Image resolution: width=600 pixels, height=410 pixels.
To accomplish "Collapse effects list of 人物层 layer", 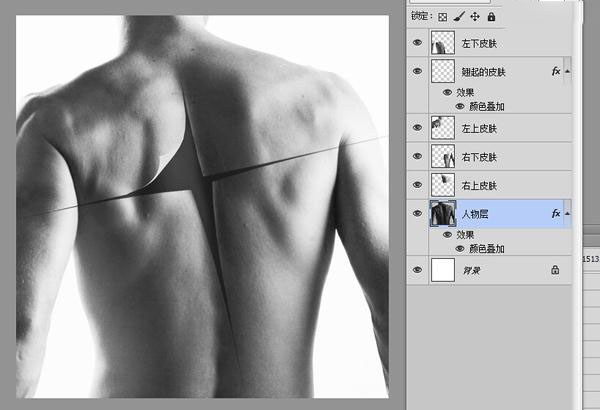I will click(568, 214).
